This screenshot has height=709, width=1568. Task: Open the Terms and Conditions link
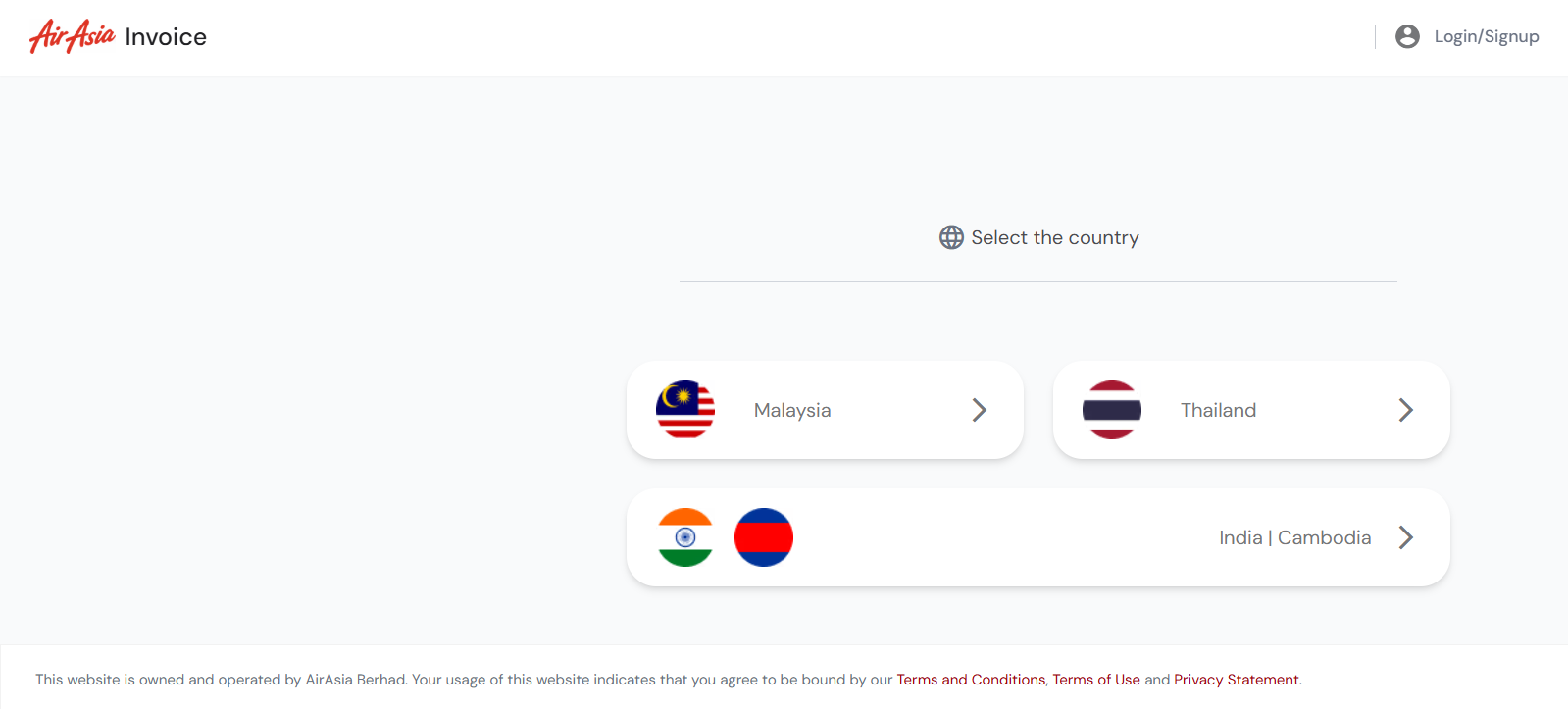[x=969, y=679]
